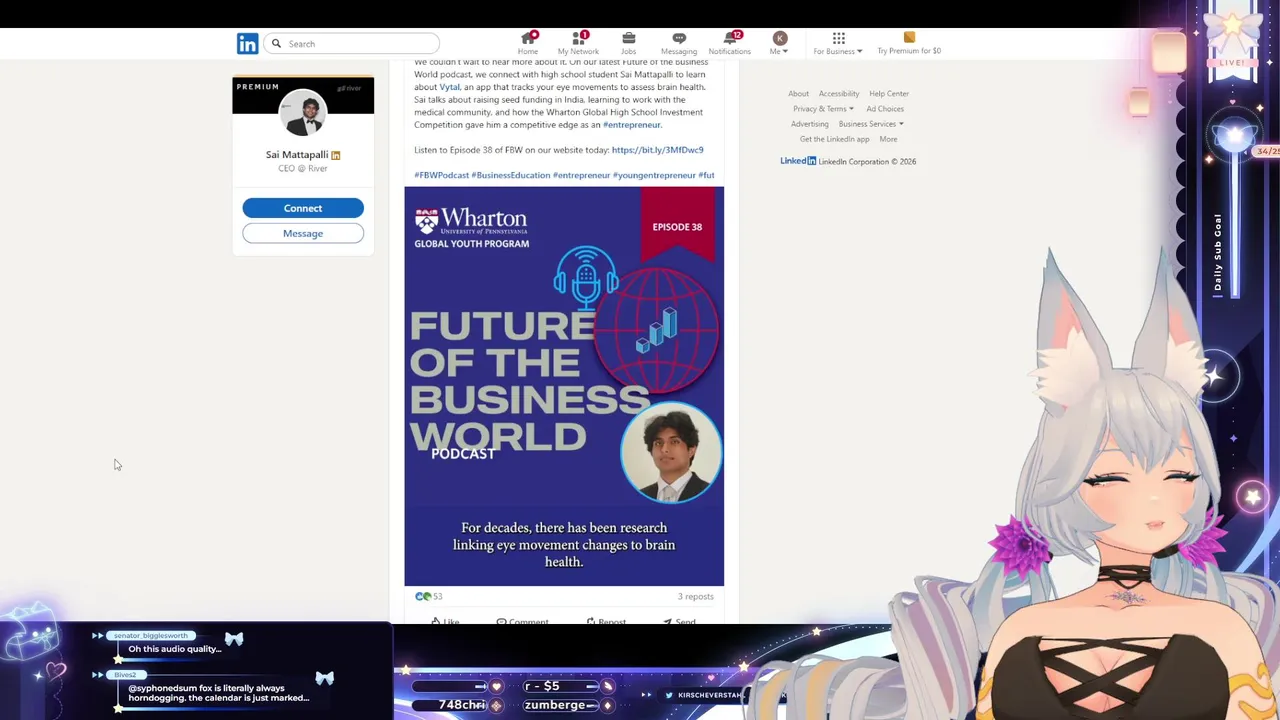
Task: Open the My Network icon
Action: 578,38
